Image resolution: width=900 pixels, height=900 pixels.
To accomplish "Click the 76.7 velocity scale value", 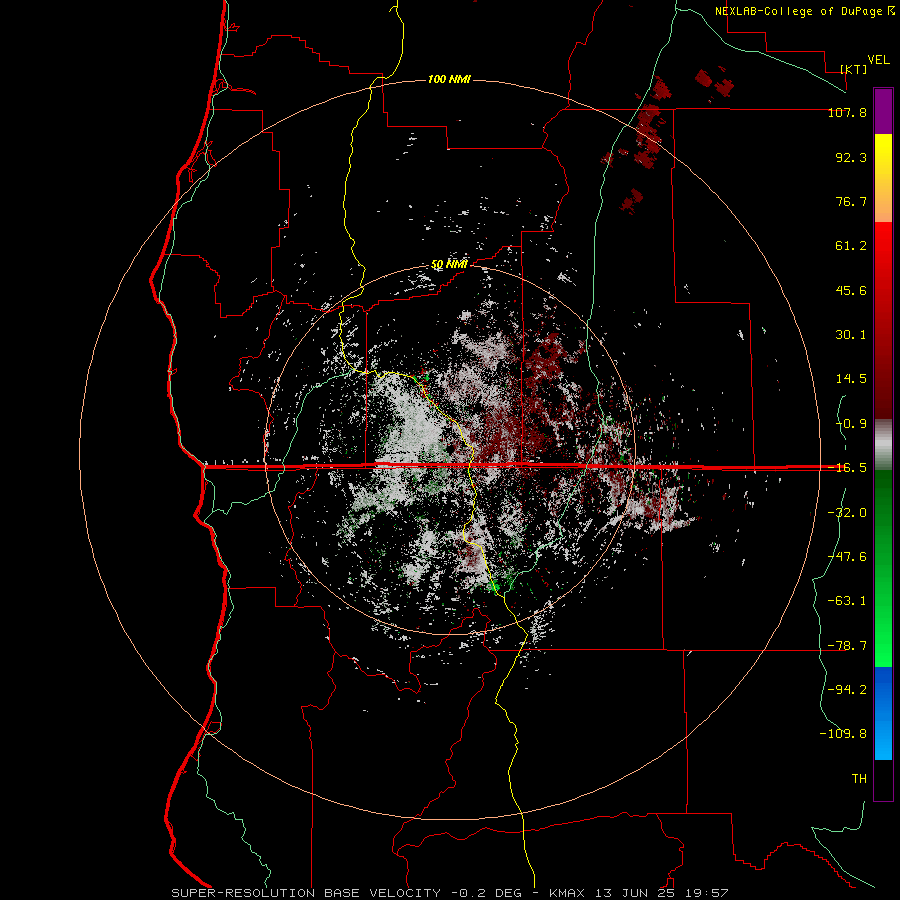I will [x=851, y=201].
